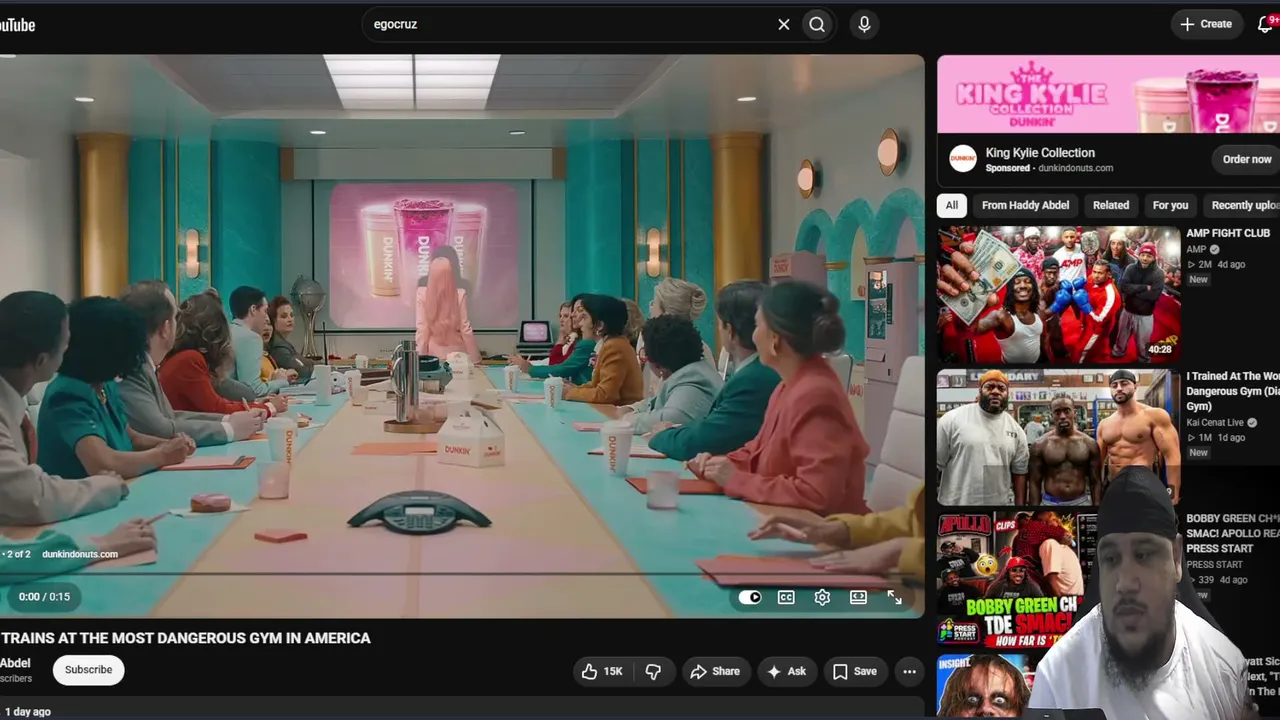Select the Recently uploaded filter chip
The height and width of the screenshot is (720, 1280).
click(1242, 205)
